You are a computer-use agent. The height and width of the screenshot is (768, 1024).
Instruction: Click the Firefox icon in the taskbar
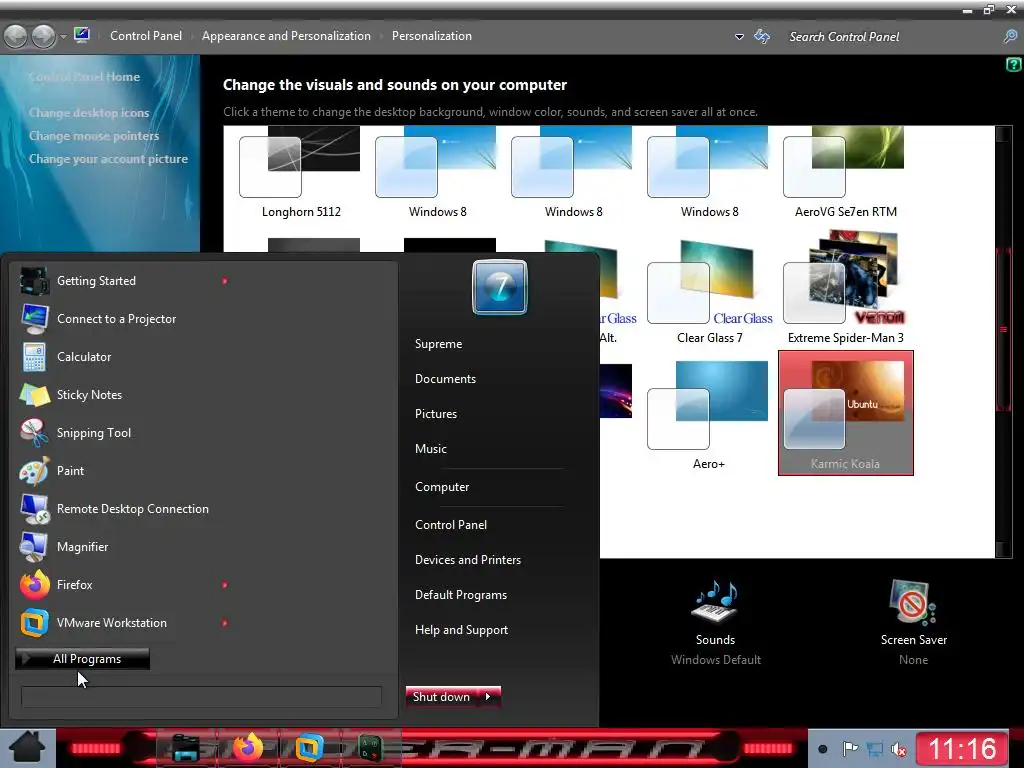tap(248, 748)
